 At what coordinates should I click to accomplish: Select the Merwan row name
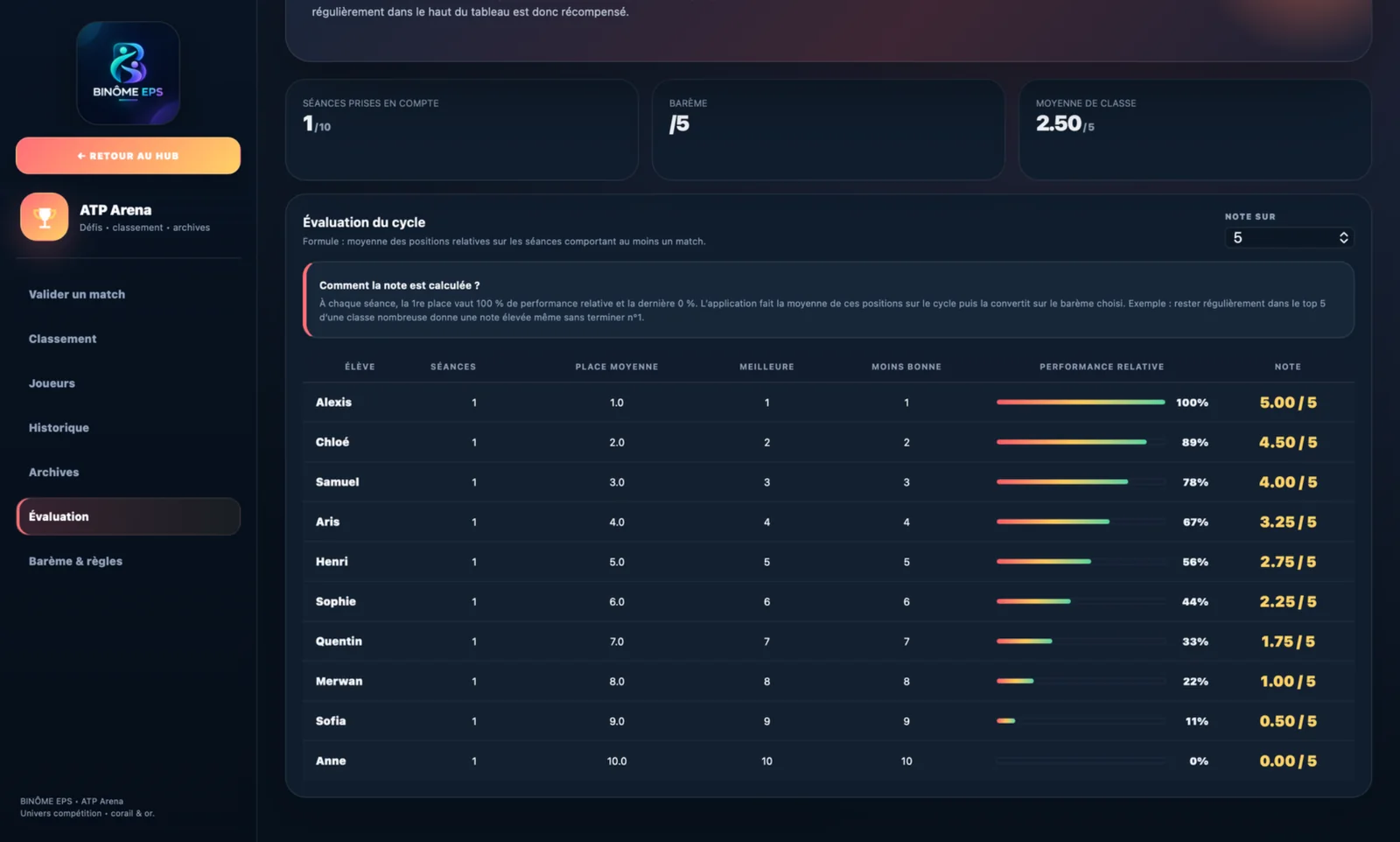pyautogui.click(x=339, y=681)
